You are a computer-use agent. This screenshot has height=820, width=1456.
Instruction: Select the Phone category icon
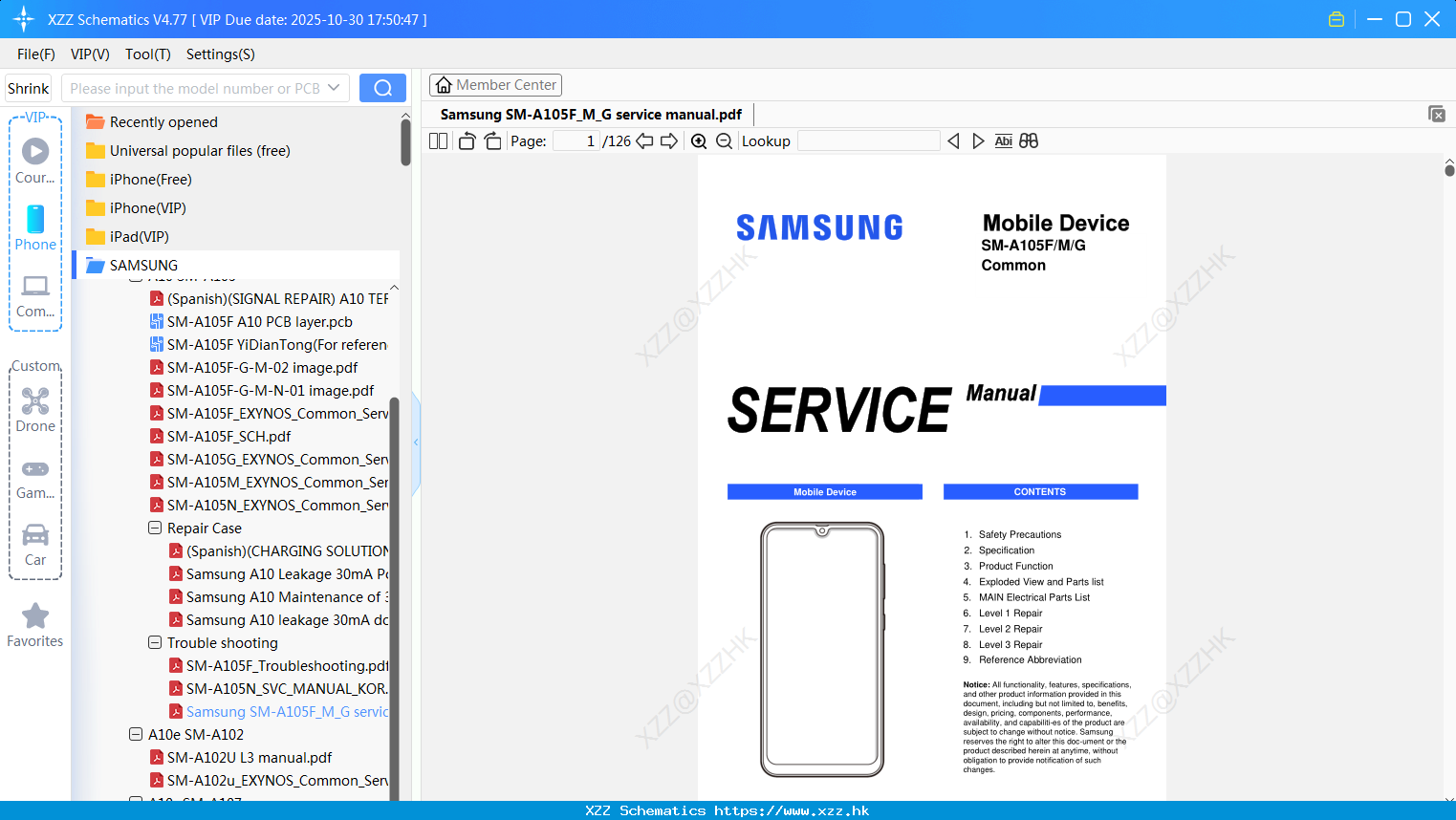[35, 227]
